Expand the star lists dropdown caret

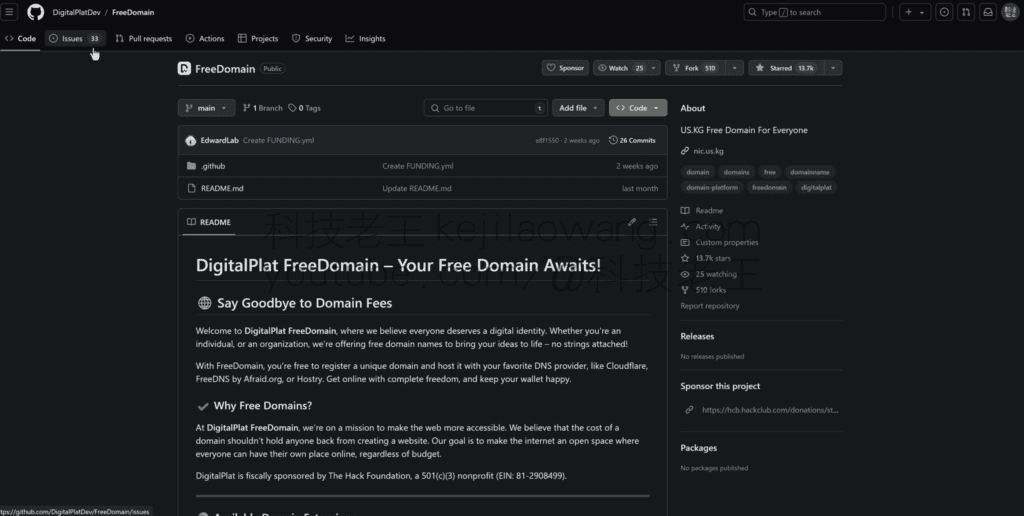coord(833,68)
